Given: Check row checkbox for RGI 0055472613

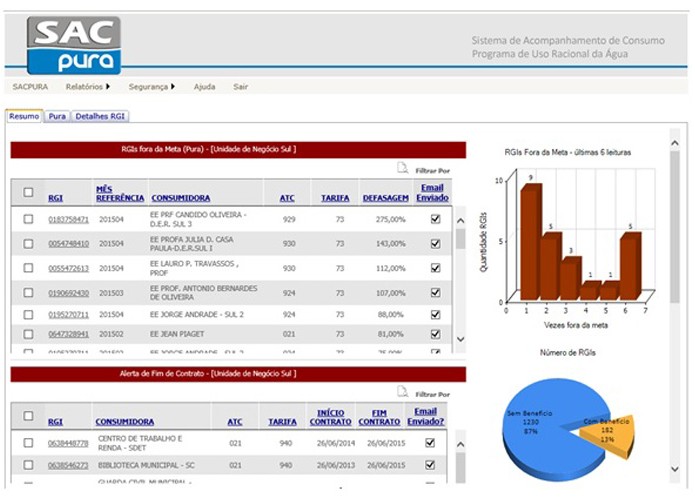Looking at the screenshot, I should tap(28, 268).
